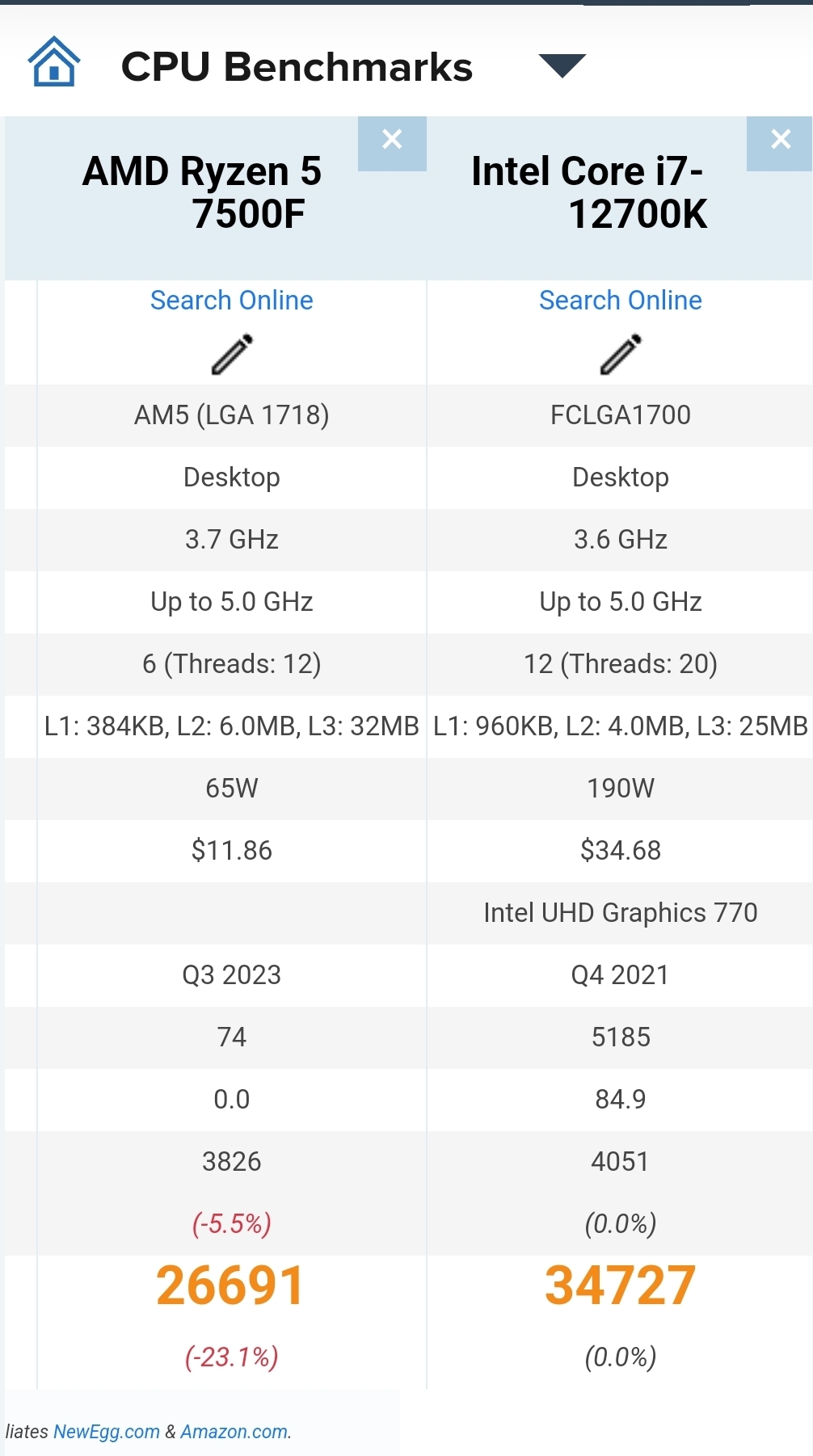Click the $34.68 price of the Intel
The width and height of the screenshot is (813, 1456).
(621, 851)
